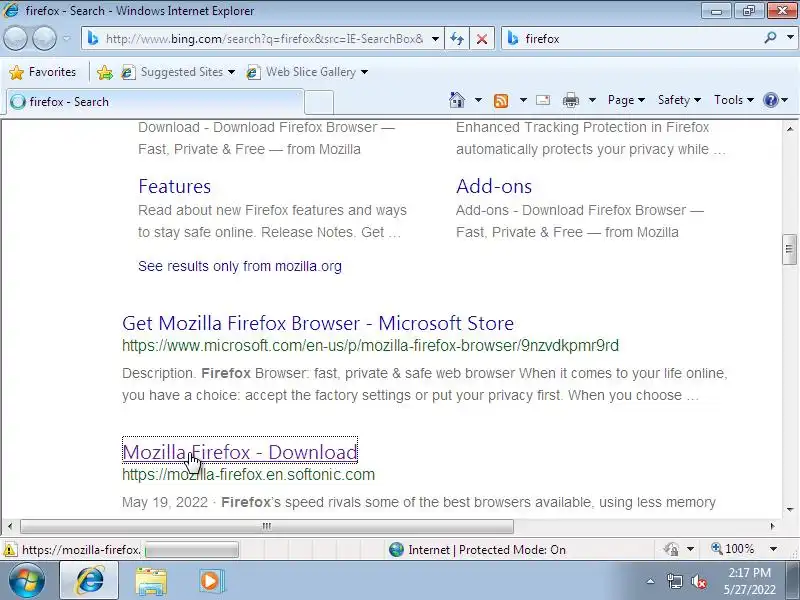Expand the Home button dropdown arrow
The width and height of the screenshot is (800, 600).
(x=478, y=100)
